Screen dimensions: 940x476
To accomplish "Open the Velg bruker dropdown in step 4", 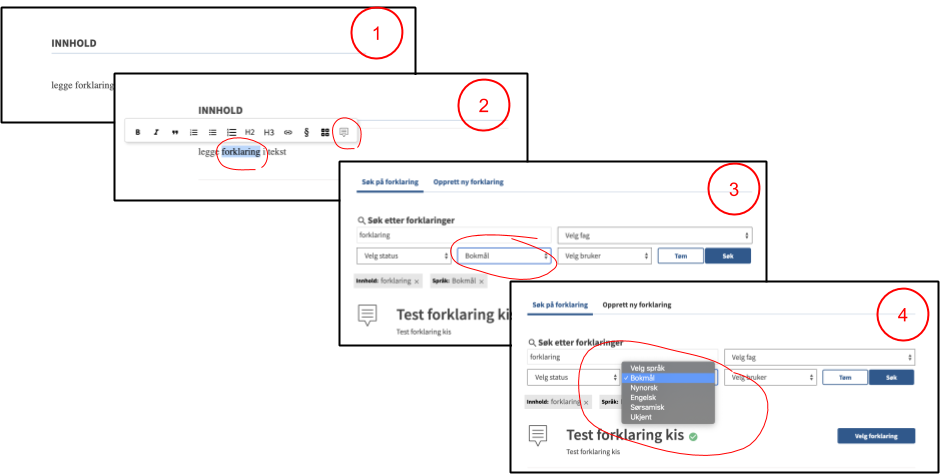I will (x=770, y=378).
